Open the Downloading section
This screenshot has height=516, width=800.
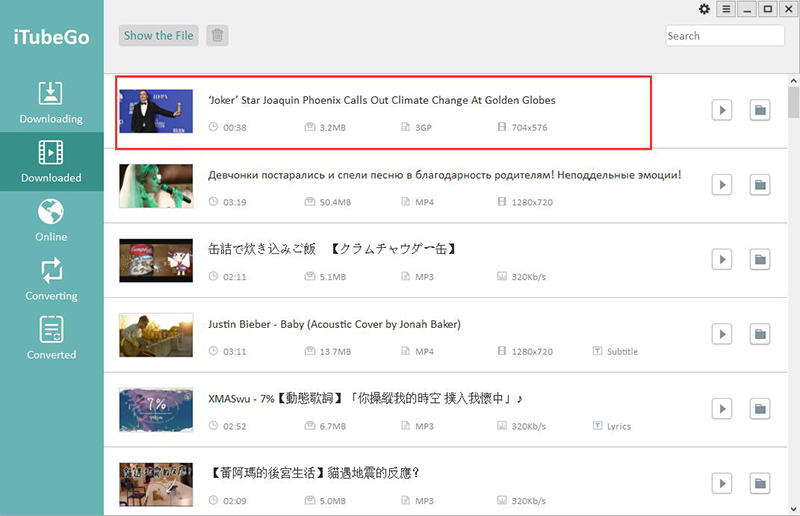coord(51,103)
